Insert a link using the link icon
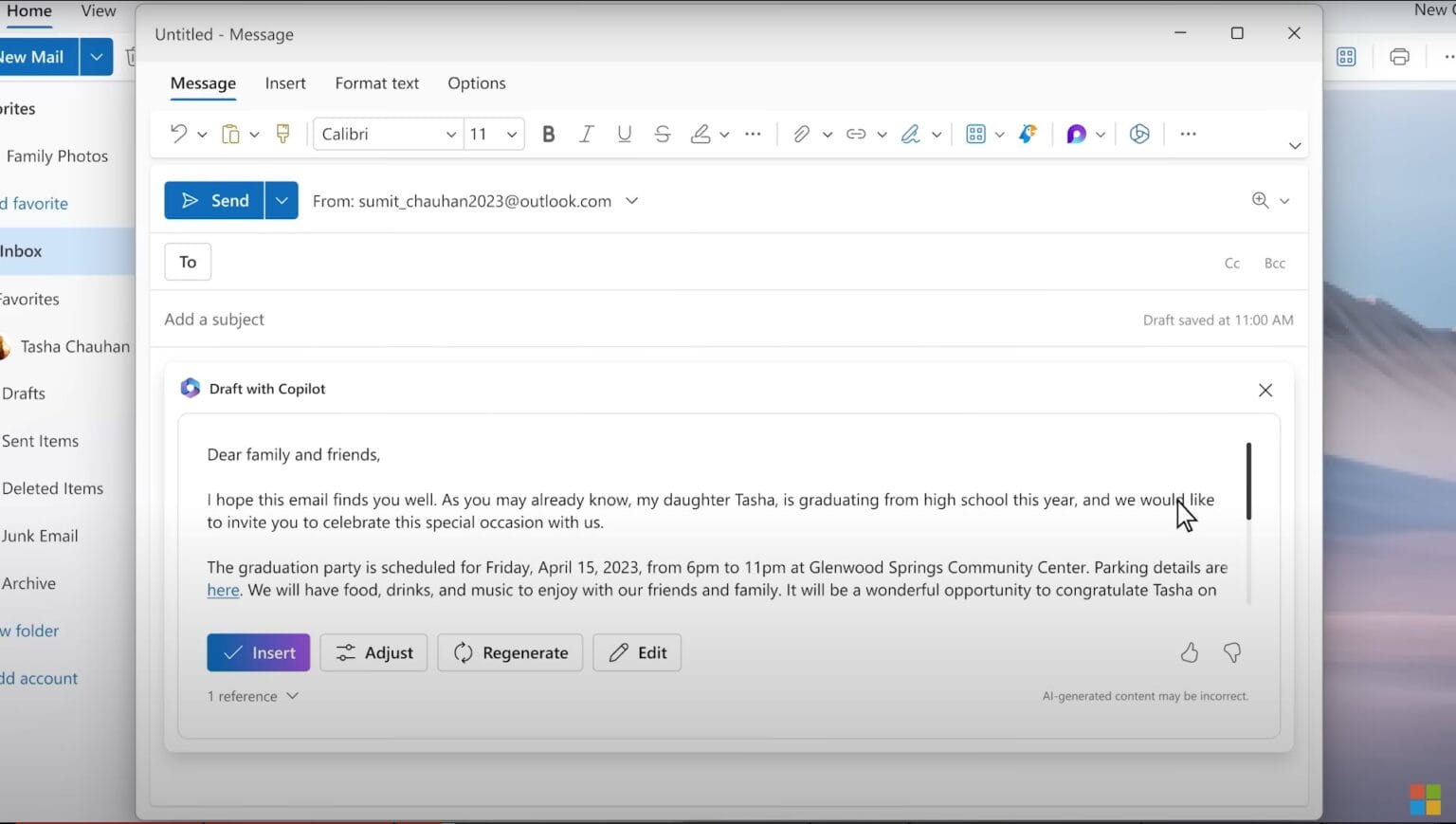 (856, 134)
